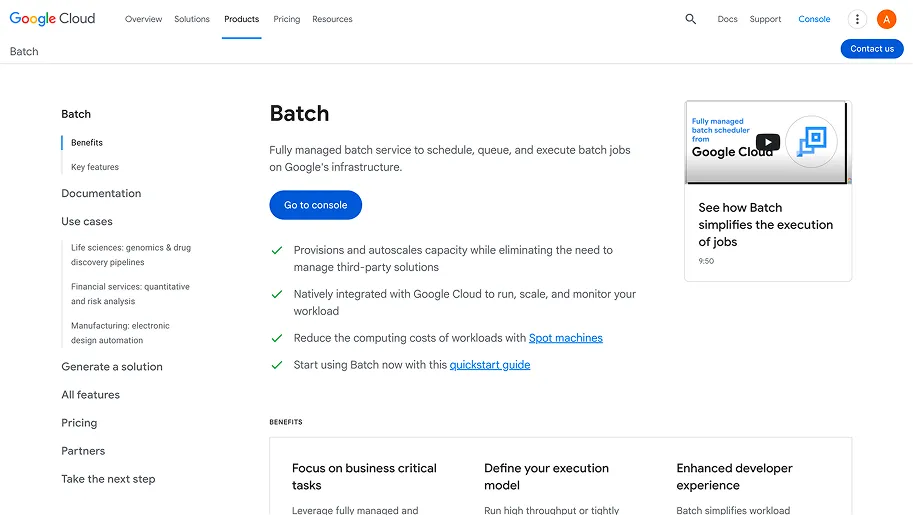Click the 'Define your execution model' heading

[546, 477]
